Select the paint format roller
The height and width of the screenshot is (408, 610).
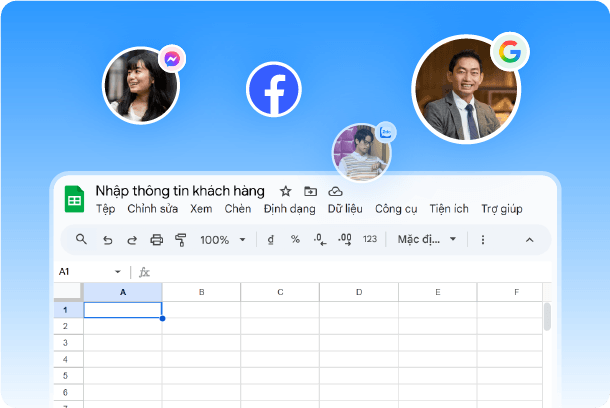click(181, 240)
